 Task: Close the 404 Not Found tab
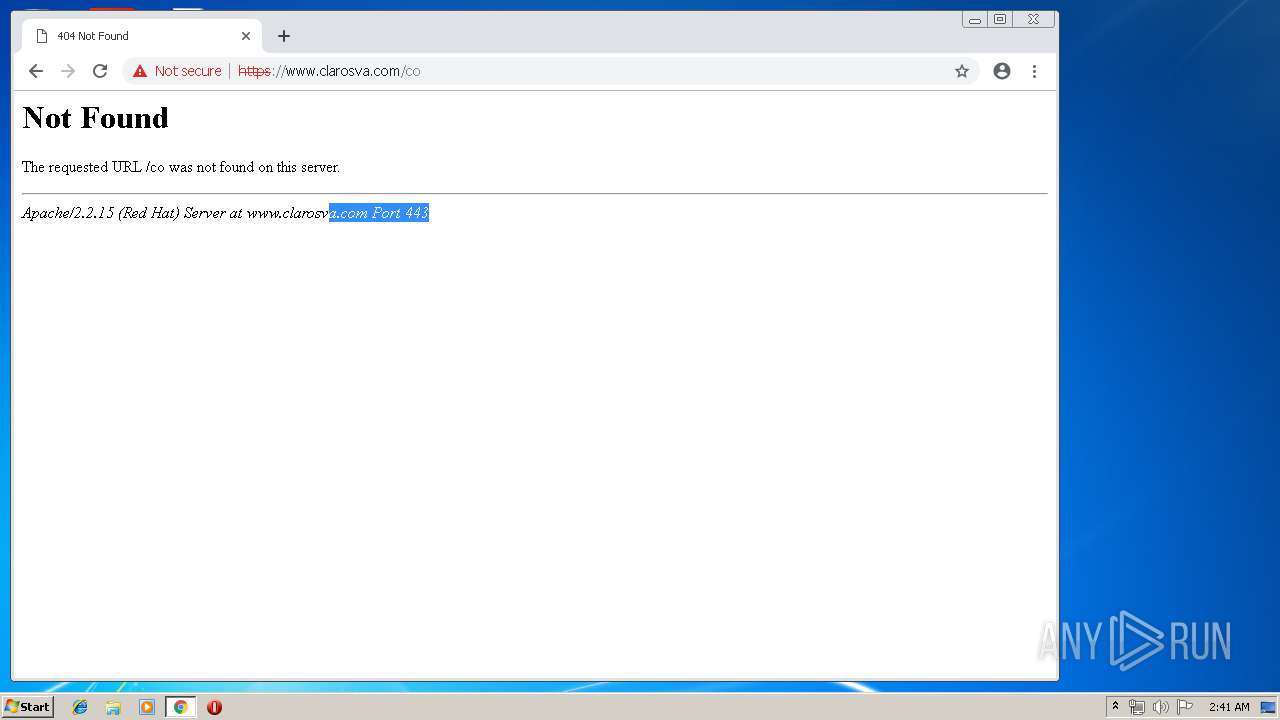246,36
